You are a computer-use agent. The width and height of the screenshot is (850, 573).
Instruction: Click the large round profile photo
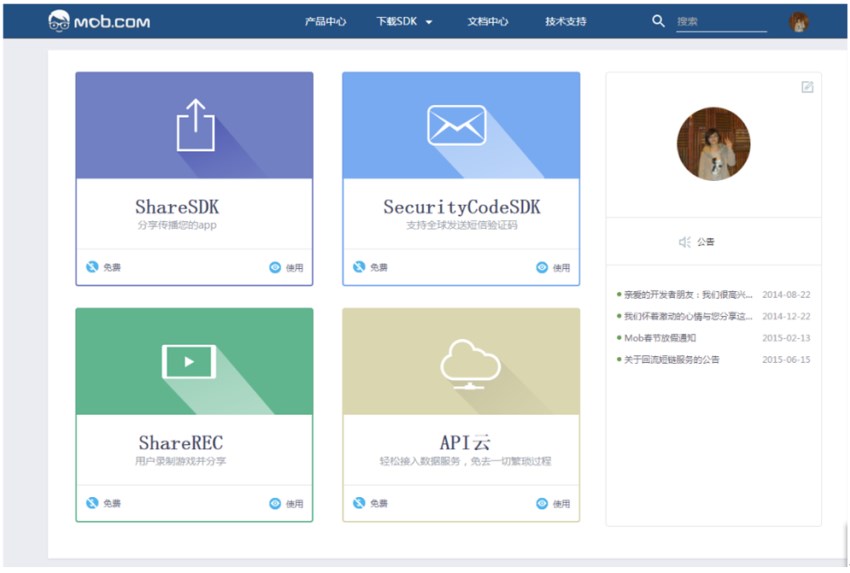point(713,144)
